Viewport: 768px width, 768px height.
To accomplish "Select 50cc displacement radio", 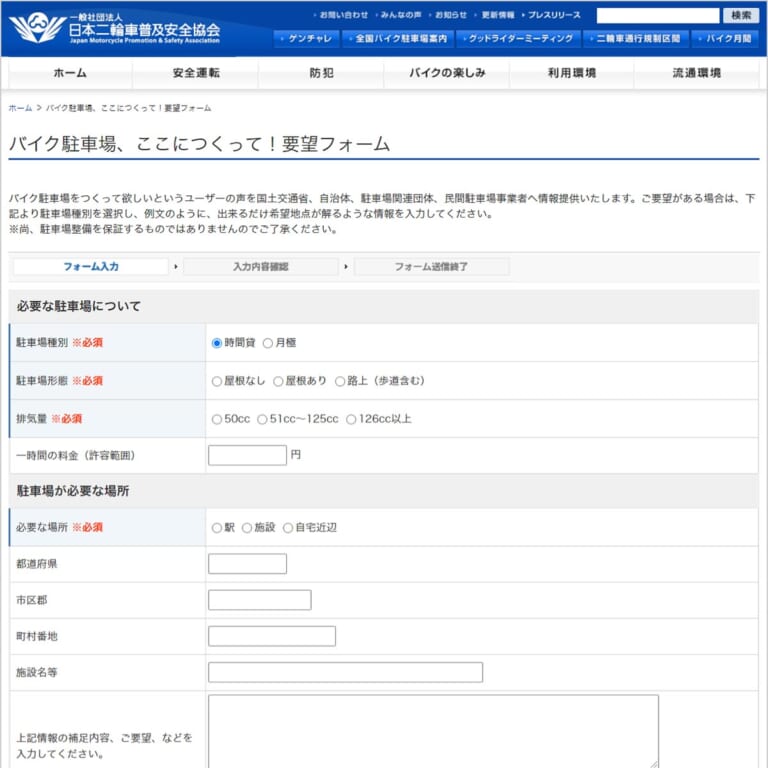I will pyautogui.click(x=216, y=420).
